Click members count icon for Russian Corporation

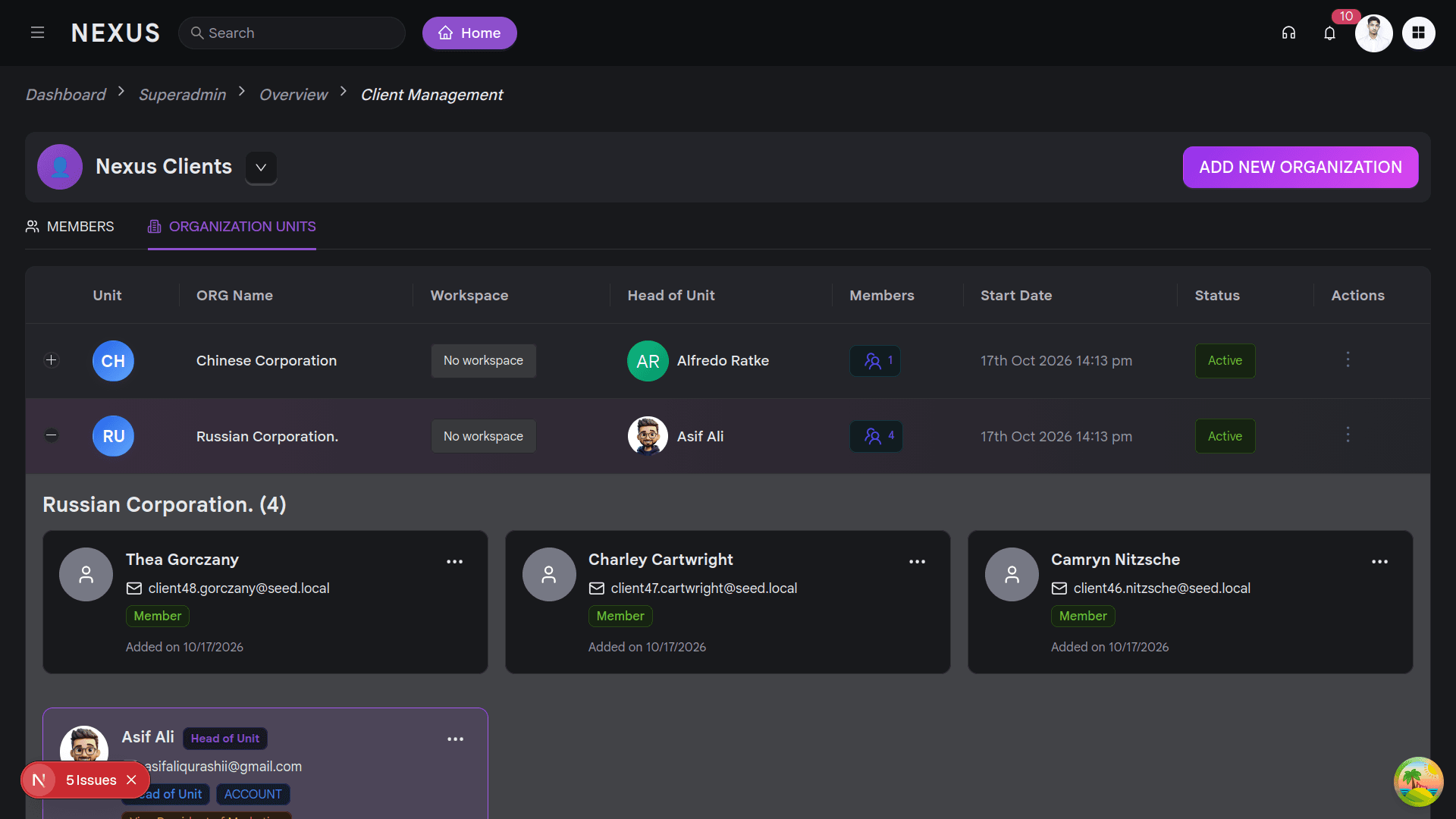pos(876,436)
